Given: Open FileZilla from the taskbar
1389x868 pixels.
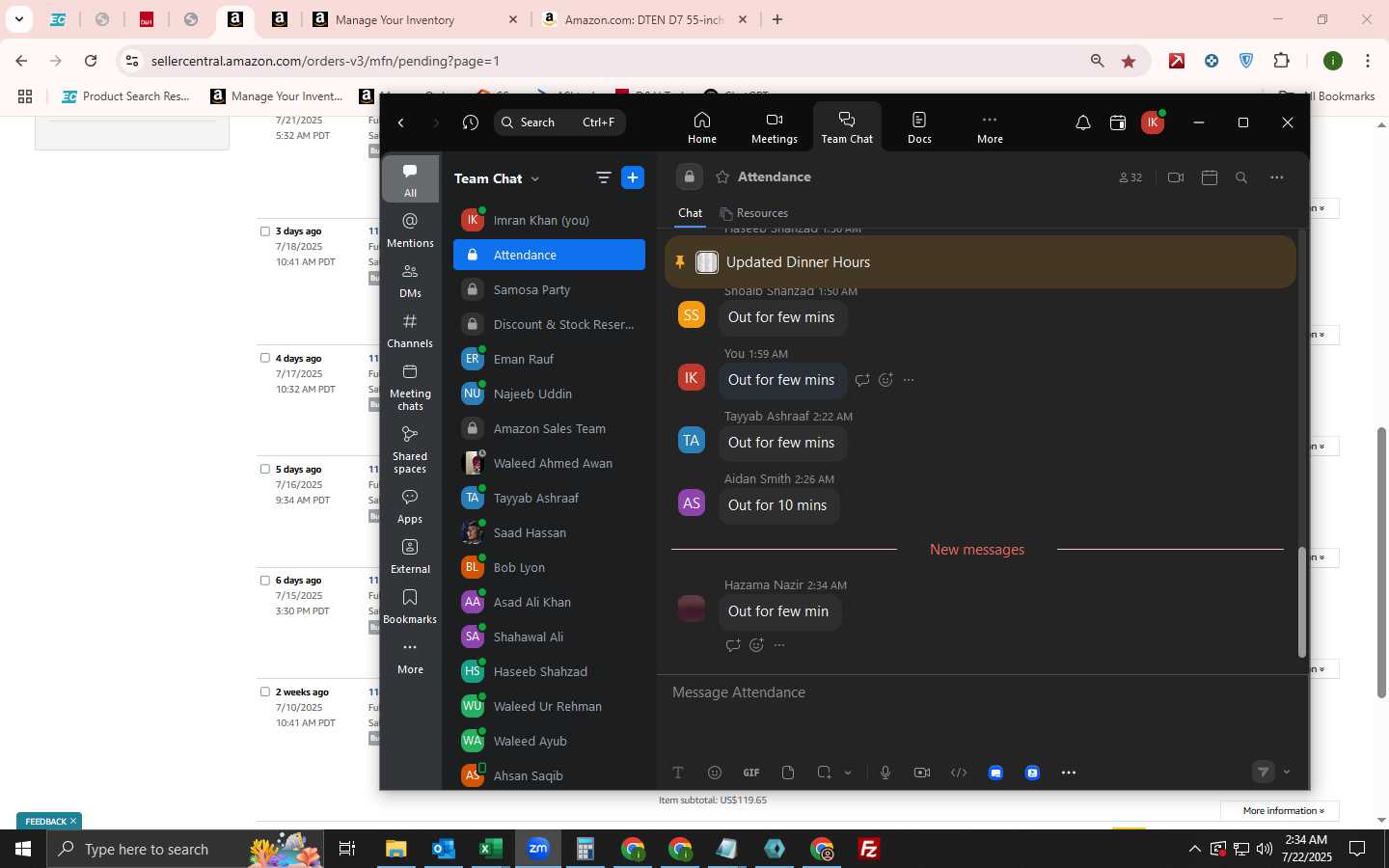Looking at the screenshot, I should click(x=868, y=849).
